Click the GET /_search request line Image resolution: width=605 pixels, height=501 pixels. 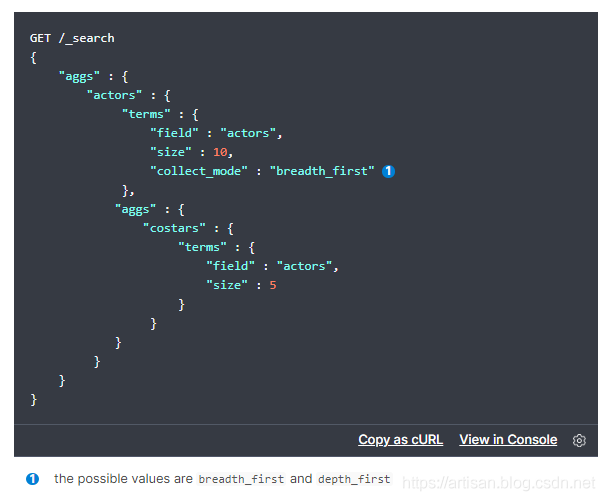[72, 38]
